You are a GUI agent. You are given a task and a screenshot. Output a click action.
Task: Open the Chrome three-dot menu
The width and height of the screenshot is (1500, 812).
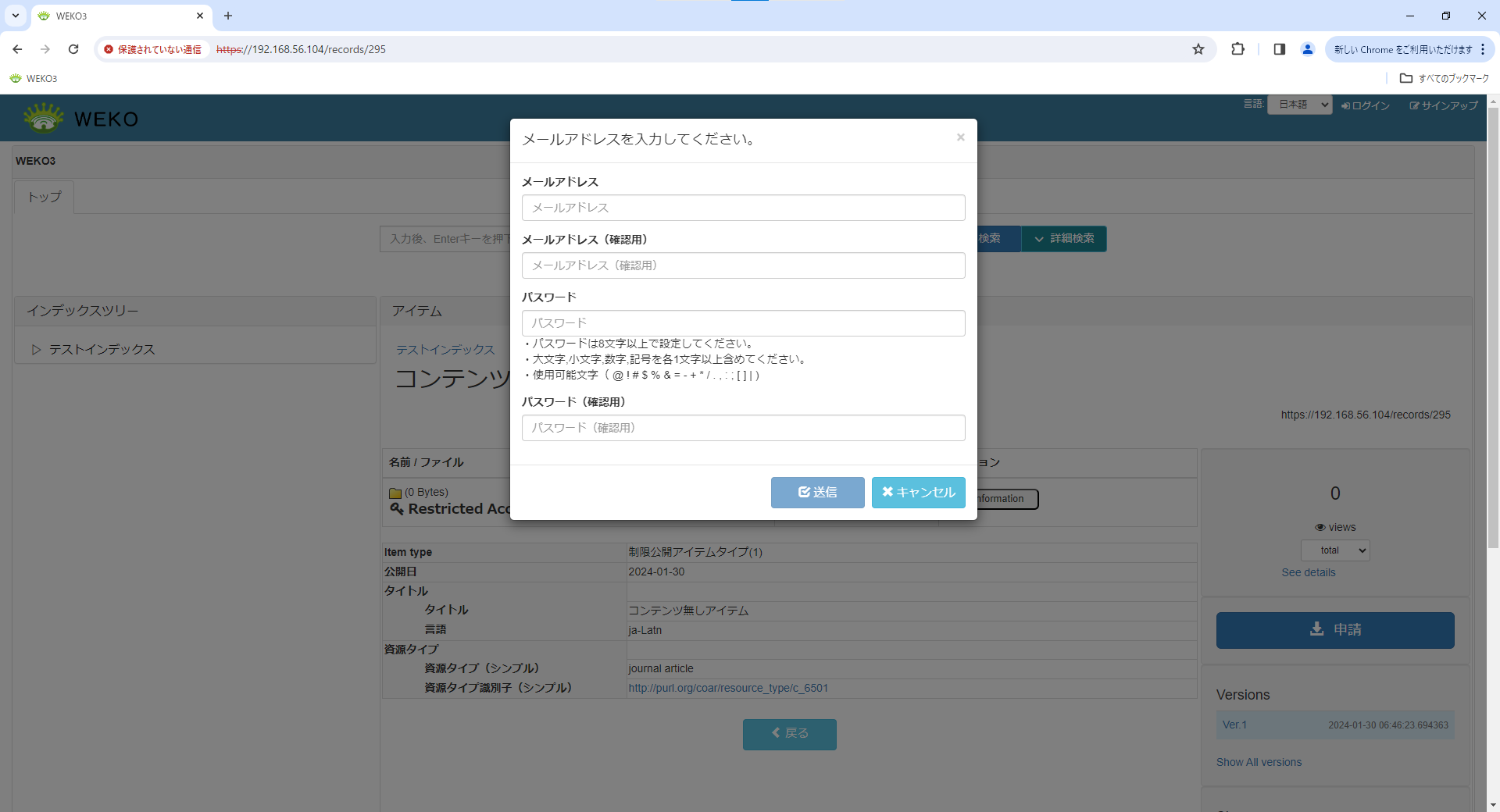pyautogui.click(x=1482, y=49)
